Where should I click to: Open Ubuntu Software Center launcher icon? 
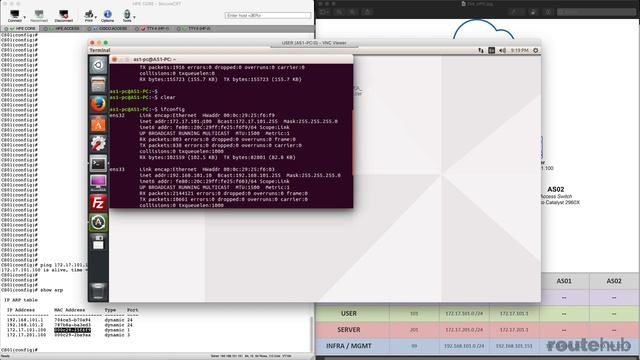98,124
